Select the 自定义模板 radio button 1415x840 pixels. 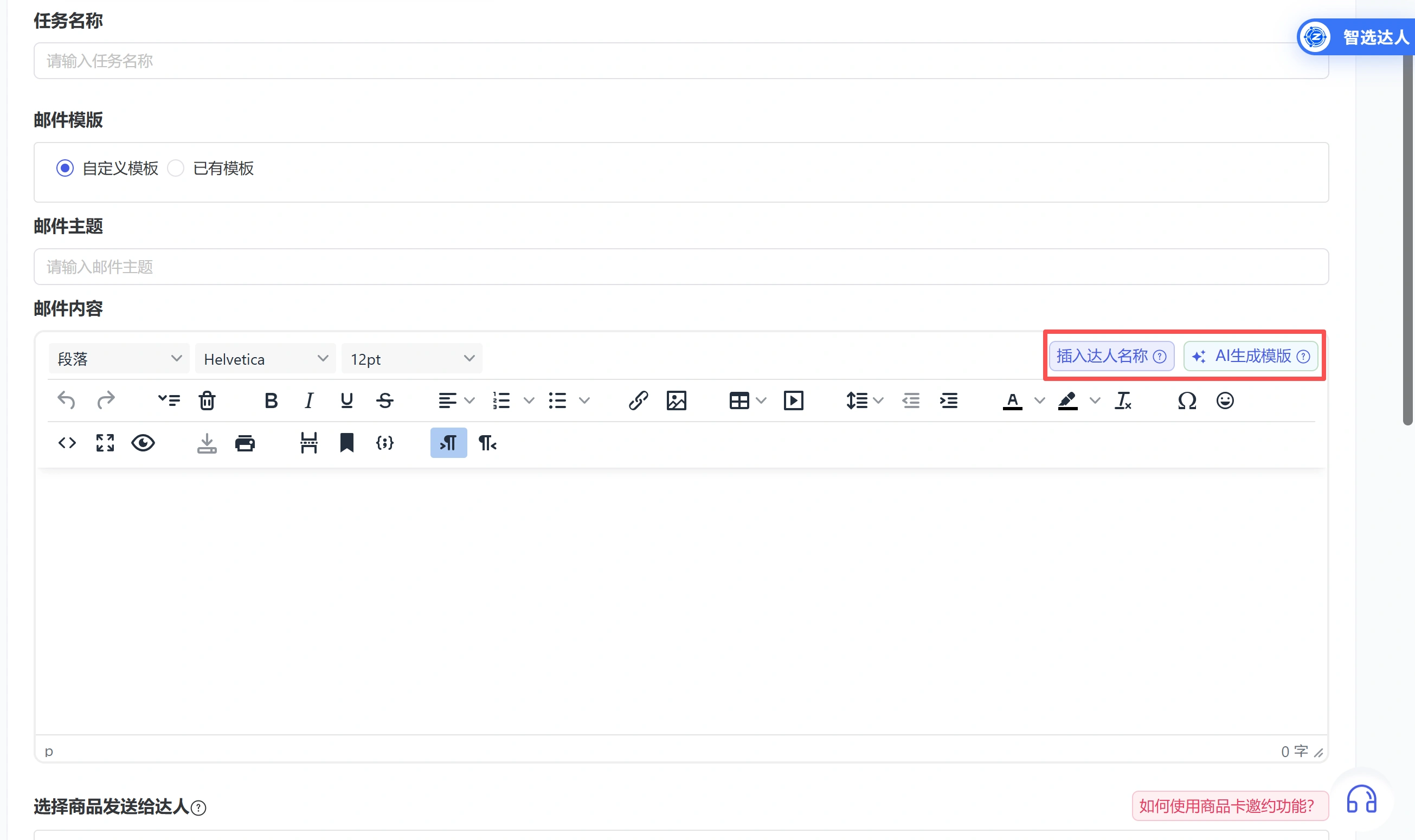pos(65,168)
